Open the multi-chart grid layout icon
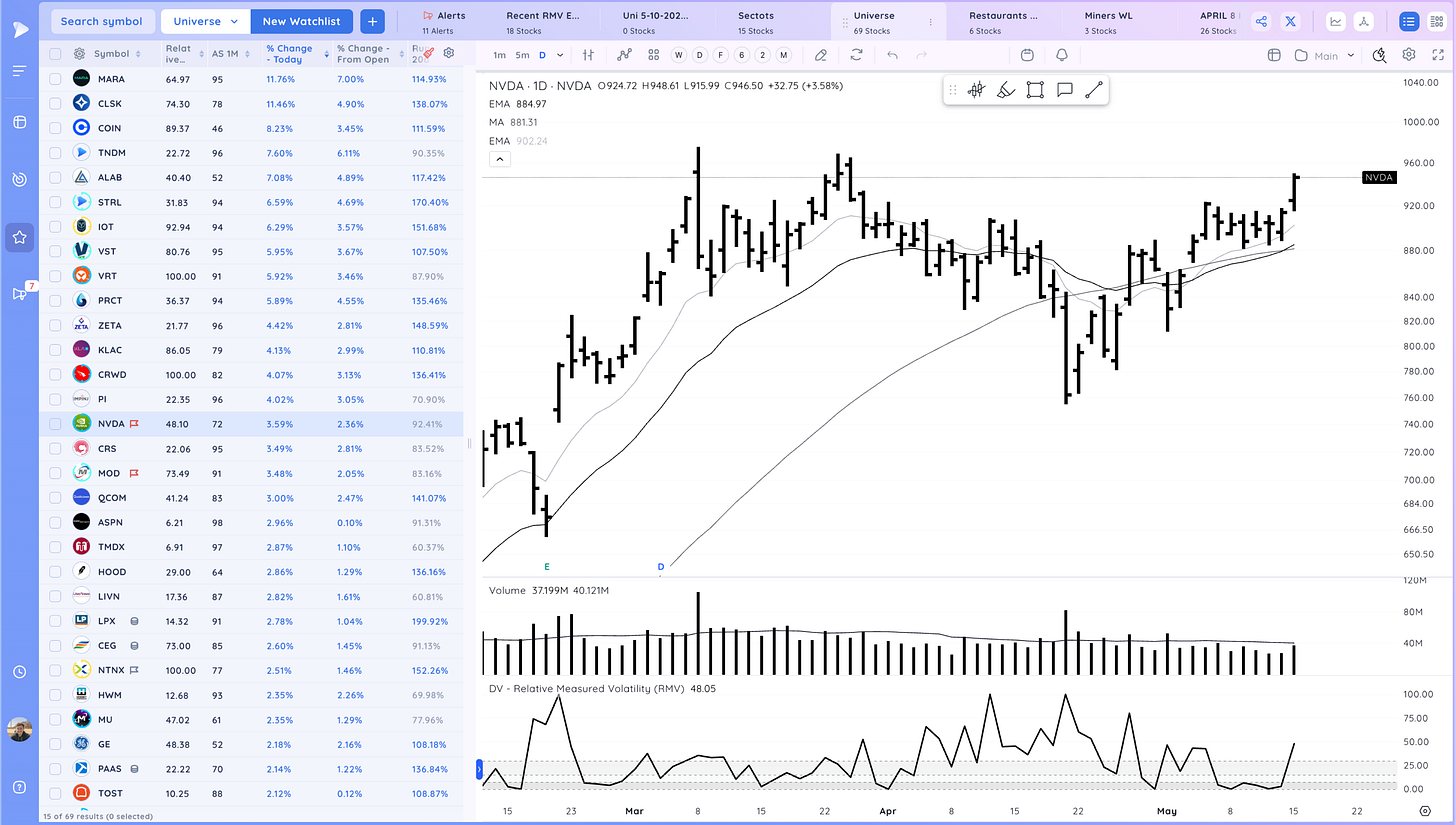This screenshot has width=1456, height=825. [x=653, y=56]
